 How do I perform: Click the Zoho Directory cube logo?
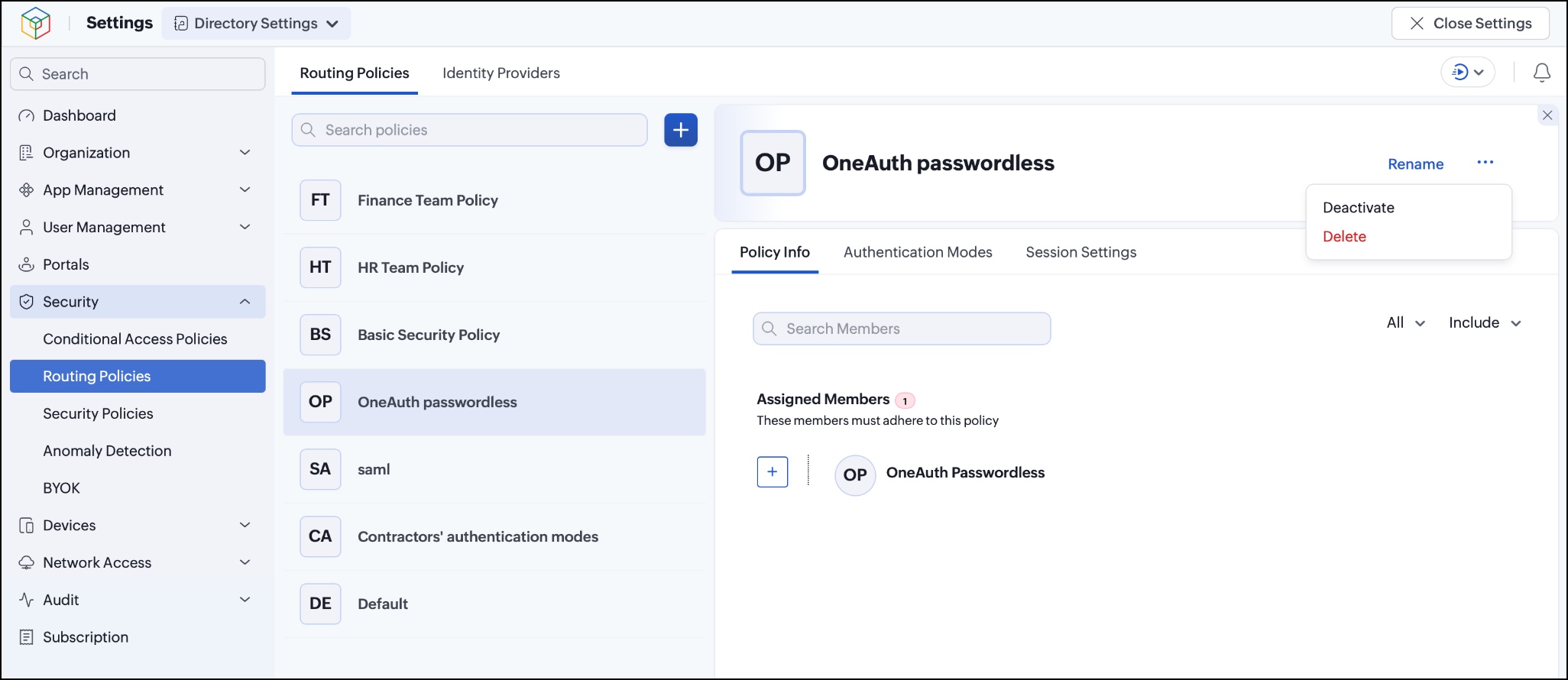pos(35,23)
